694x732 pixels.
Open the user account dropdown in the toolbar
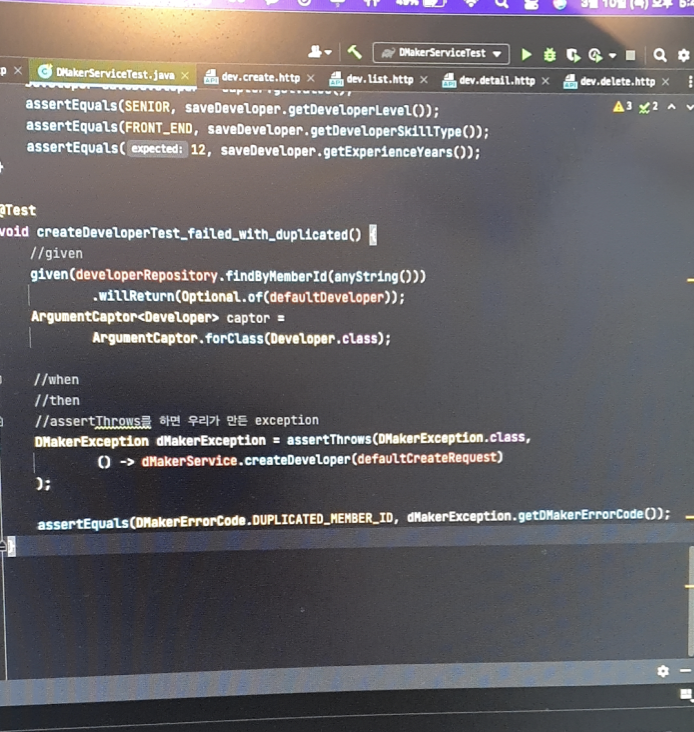tap(320, 51)
